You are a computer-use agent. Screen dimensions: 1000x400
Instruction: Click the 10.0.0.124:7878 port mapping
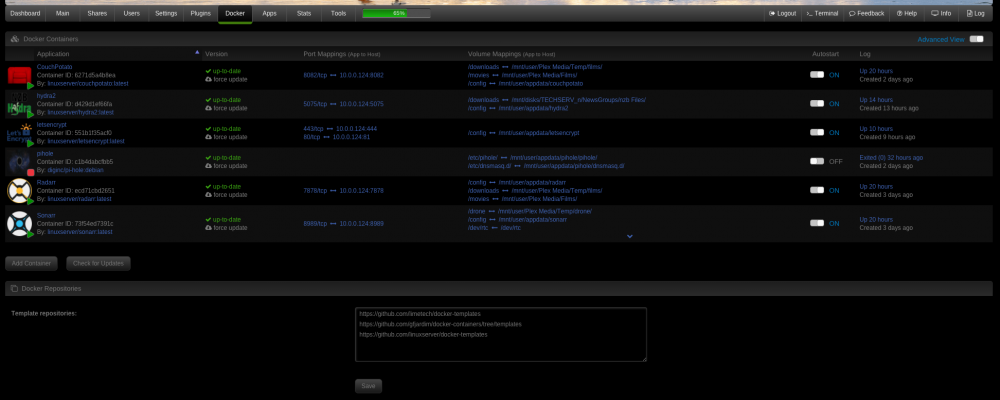tap(361, 191)
